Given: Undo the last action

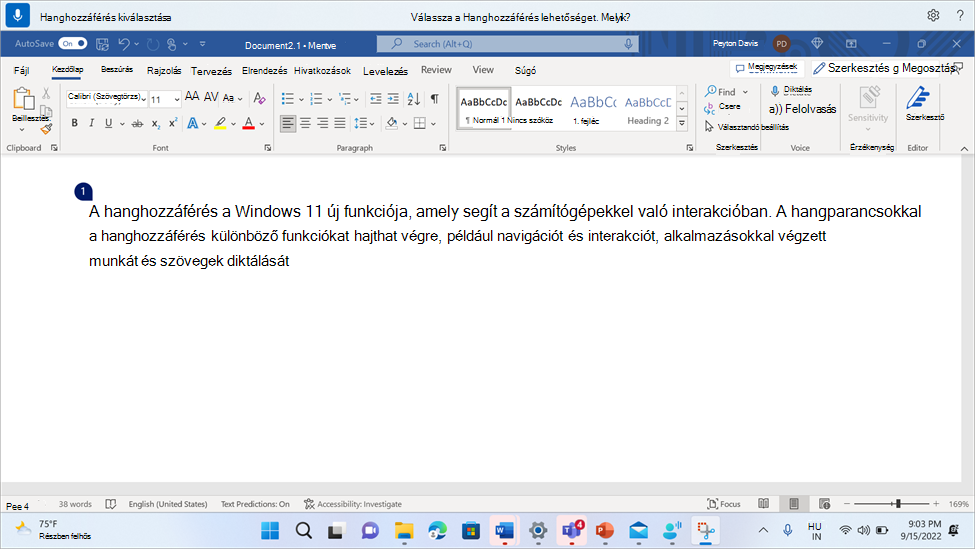Looking at the screenshot, I should 124,44.
